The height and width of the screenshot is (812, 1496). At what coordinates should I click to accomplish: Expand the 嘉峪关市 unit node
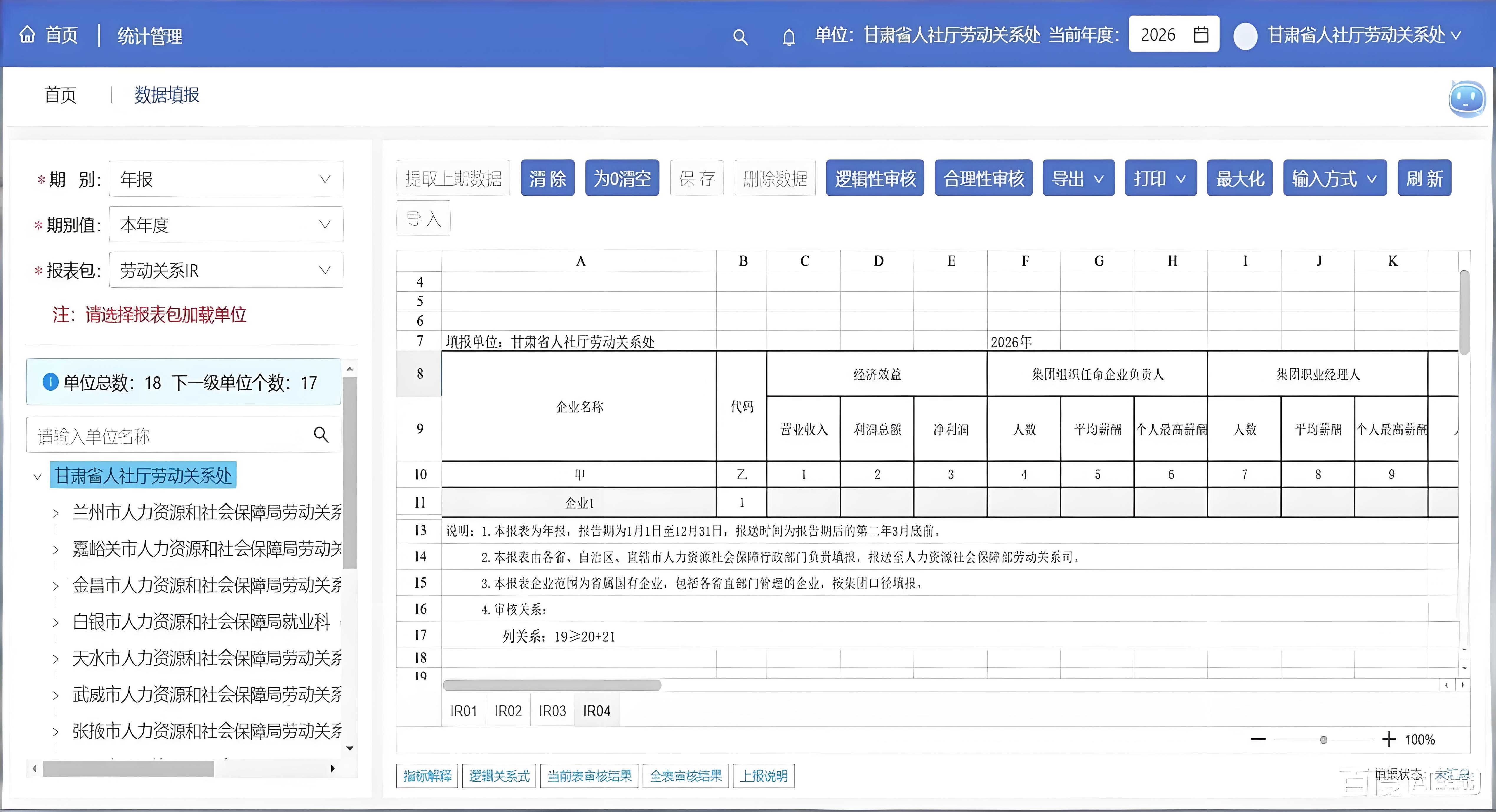(x=55, y=549)
